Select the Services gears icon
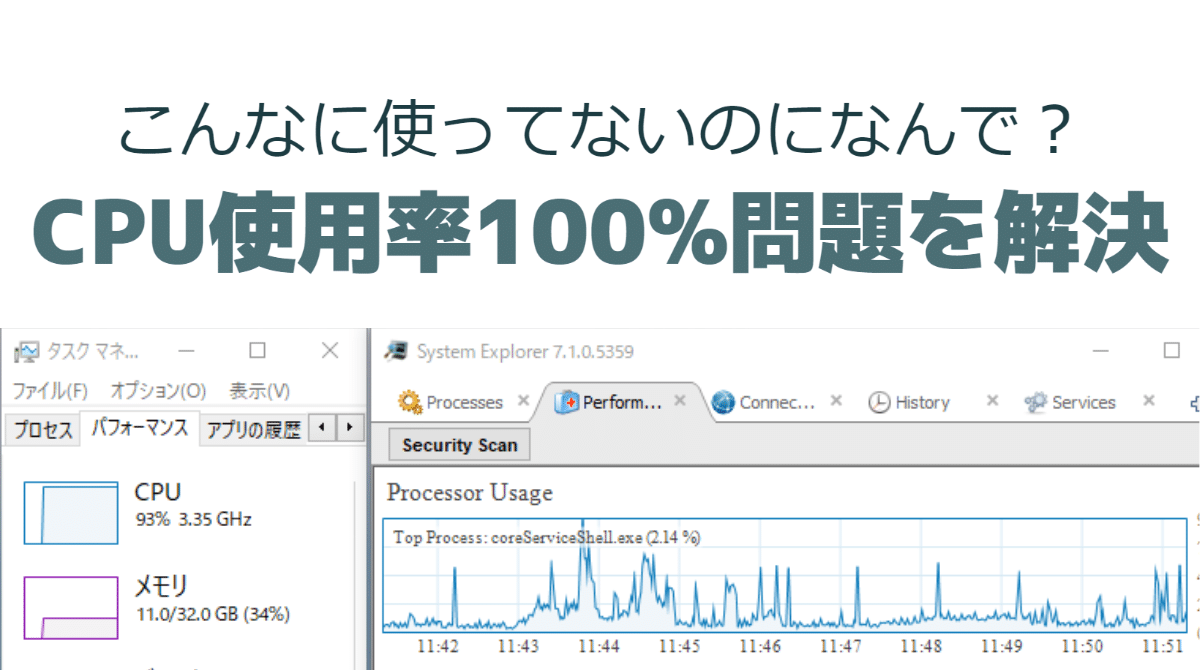 pos(1035,402)
